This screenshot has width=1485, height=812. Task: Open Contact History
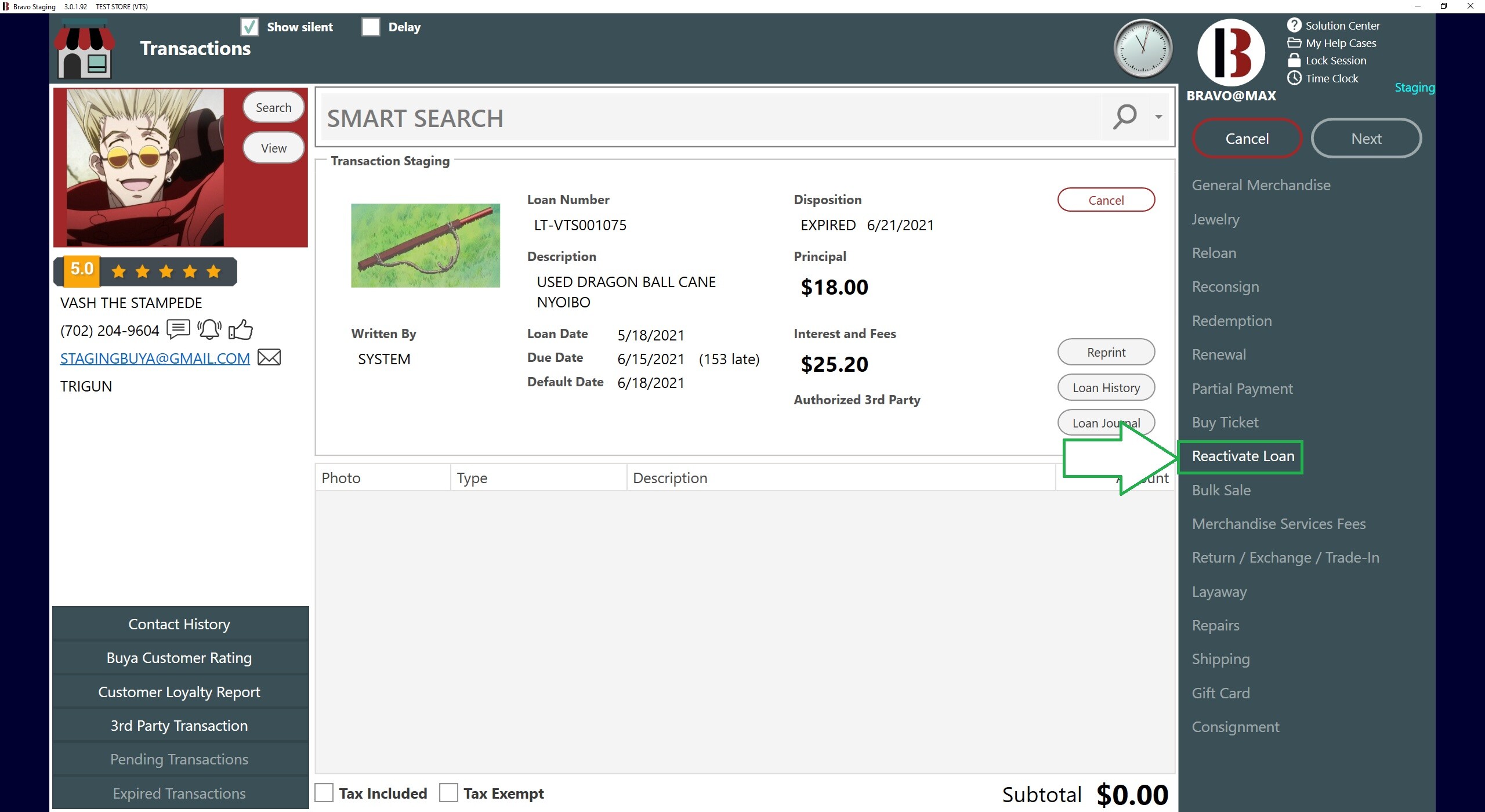tap(180, 624)
